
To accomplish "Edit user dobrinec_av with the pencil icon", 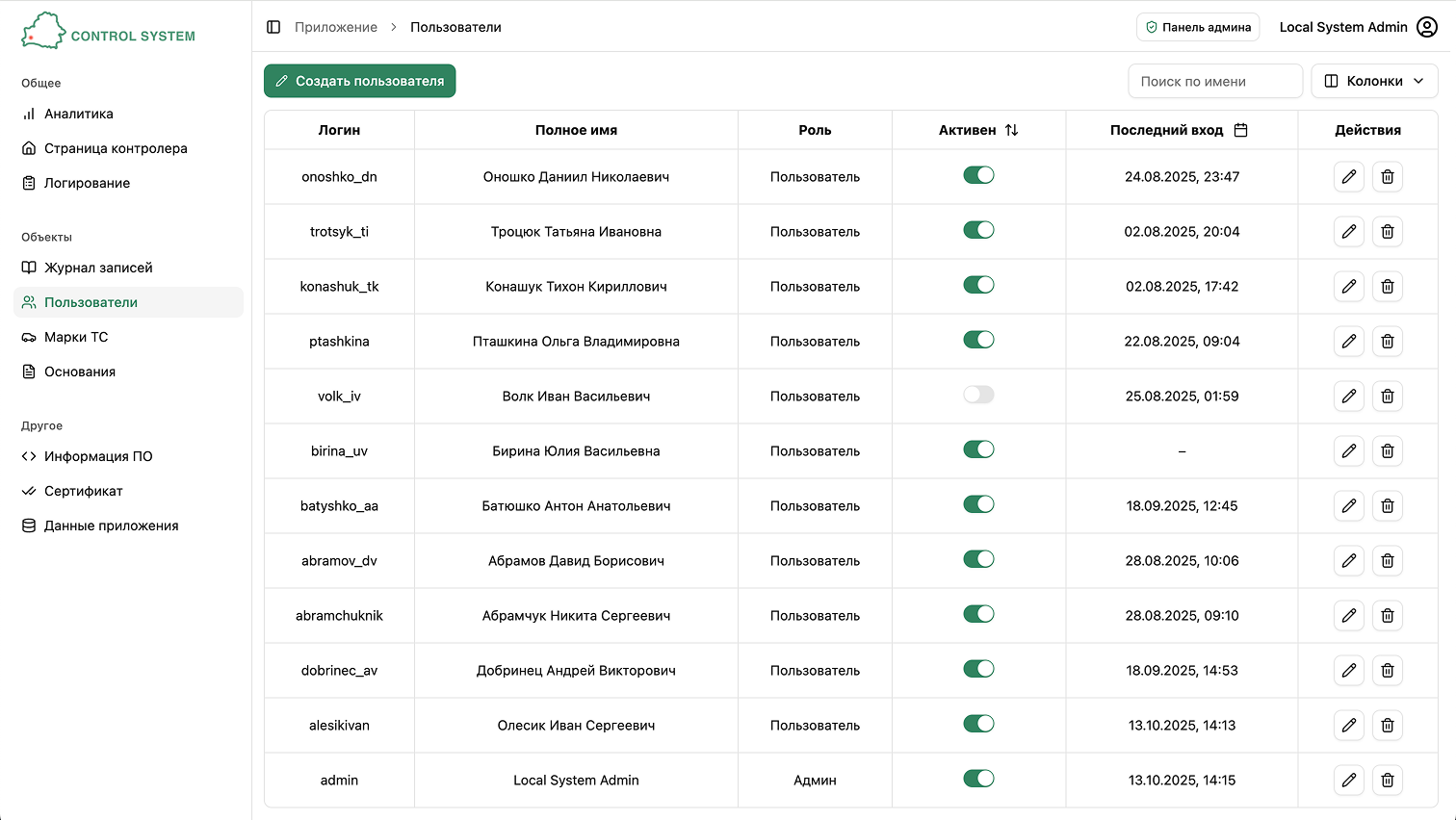I will click(1349, 671).
